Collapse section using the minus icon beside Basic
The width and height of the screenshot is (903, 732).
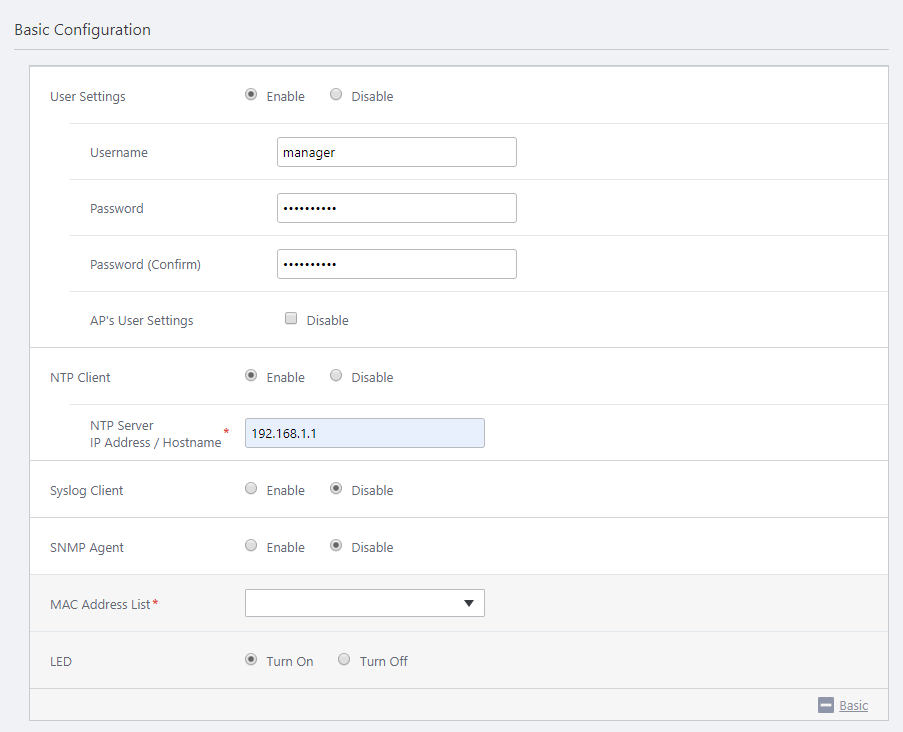826,705
